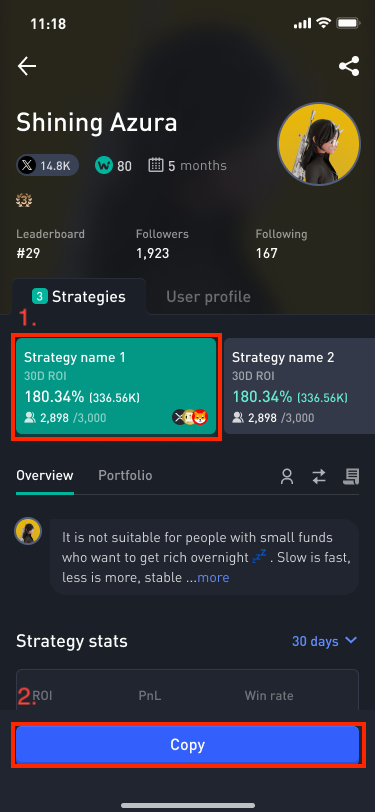This screenshot has height=812, width=375.
Task: Expand the 30 days period dropdown
Action: [324, 641]
